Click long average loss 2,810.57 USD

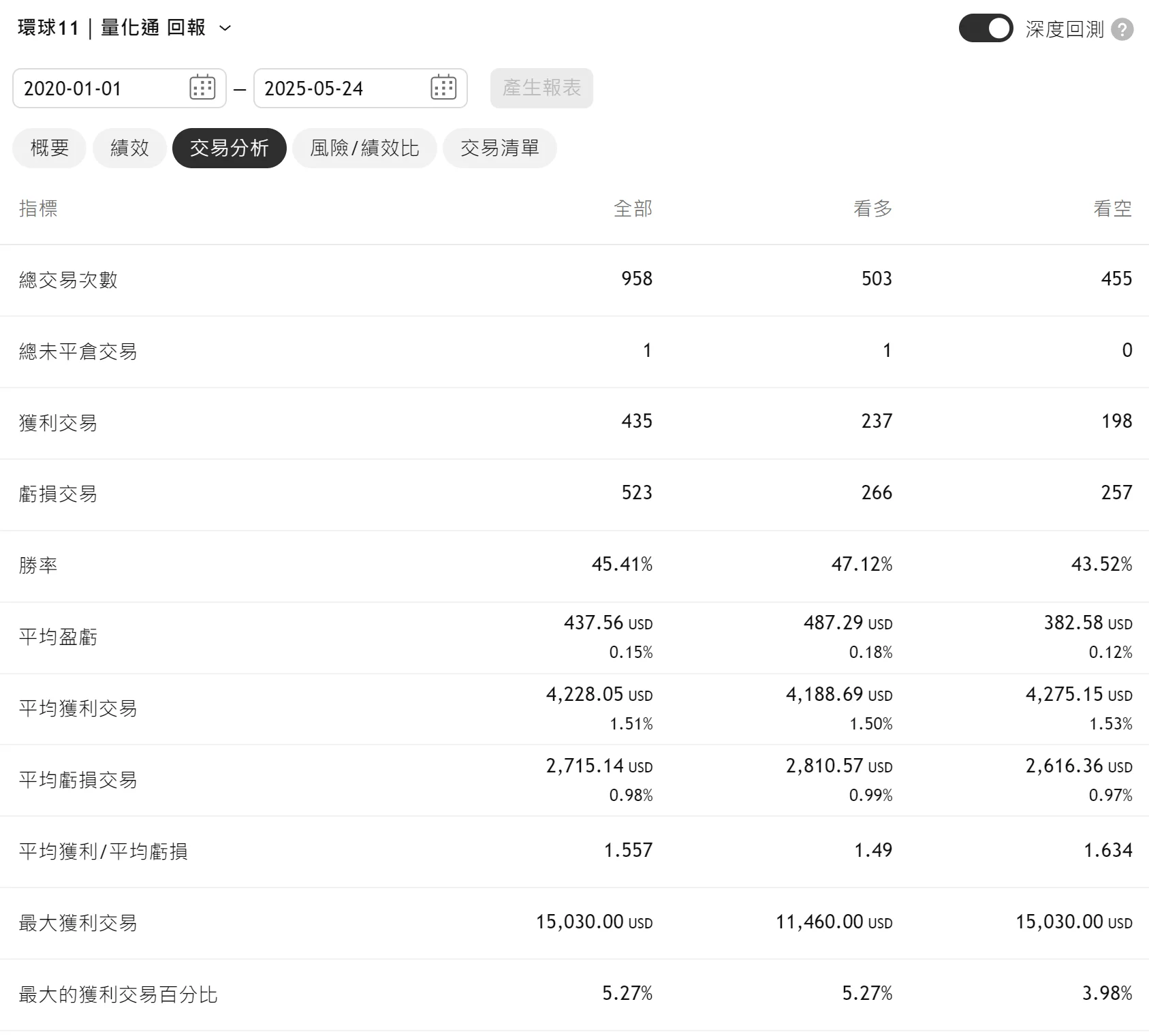click(x=839, y=766)
